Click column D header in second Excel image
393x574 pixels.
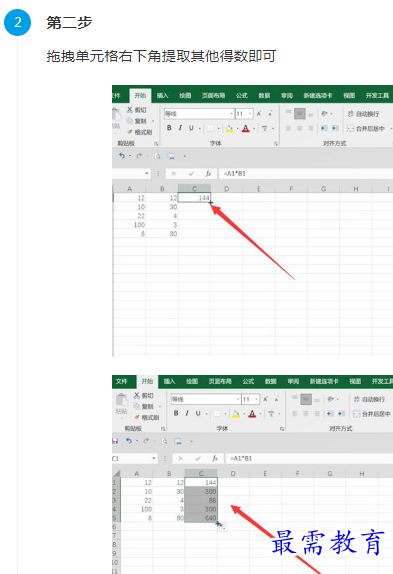[233, 473]
